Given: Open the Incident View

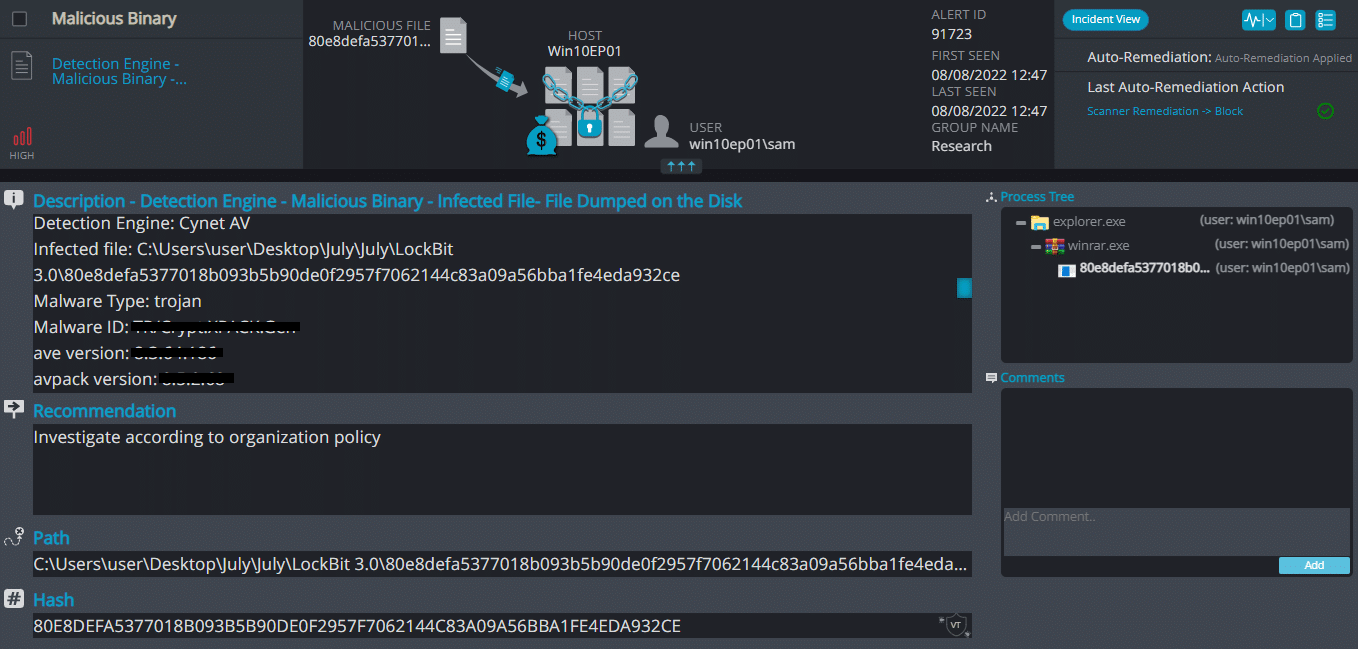Looking at the screenshot, I should (1105, 19).
